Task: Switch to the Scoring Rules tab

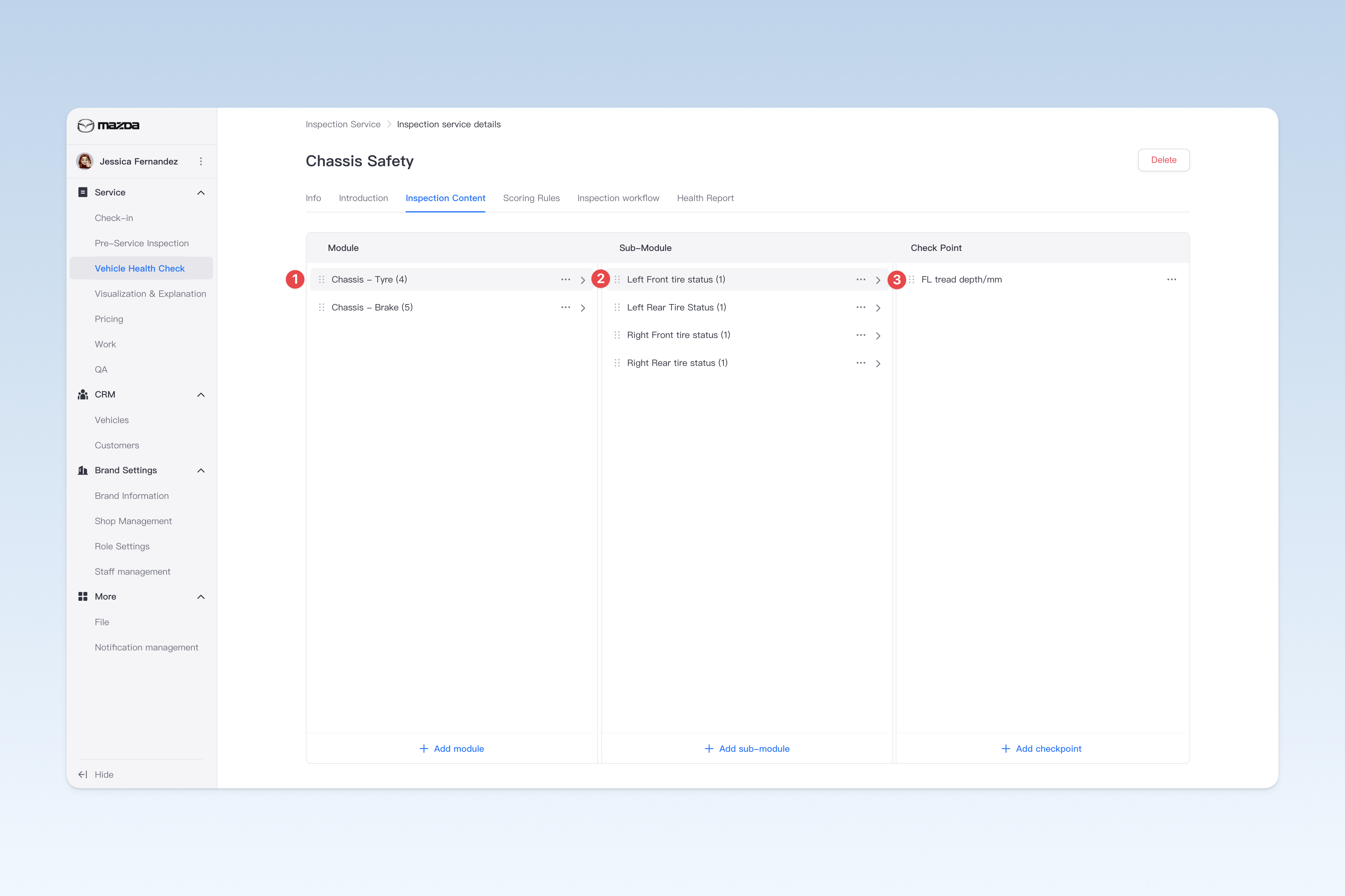Action: click(531, 198)
